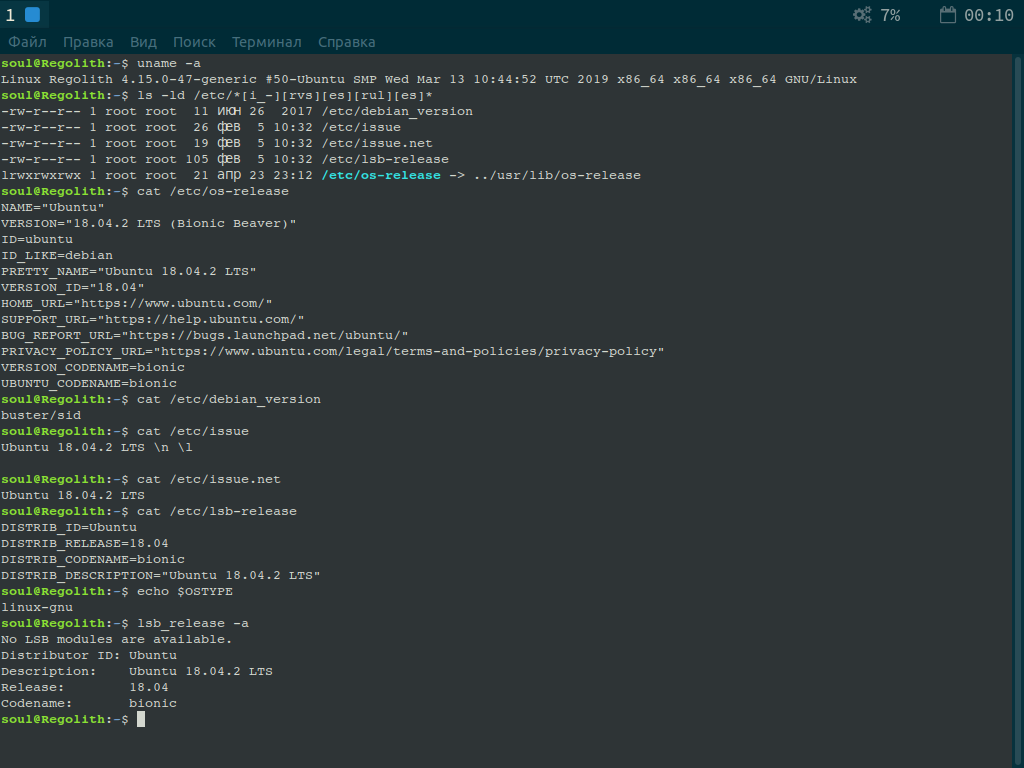
Task: Select the linux-gnu output line
Action: coord(37,607)
